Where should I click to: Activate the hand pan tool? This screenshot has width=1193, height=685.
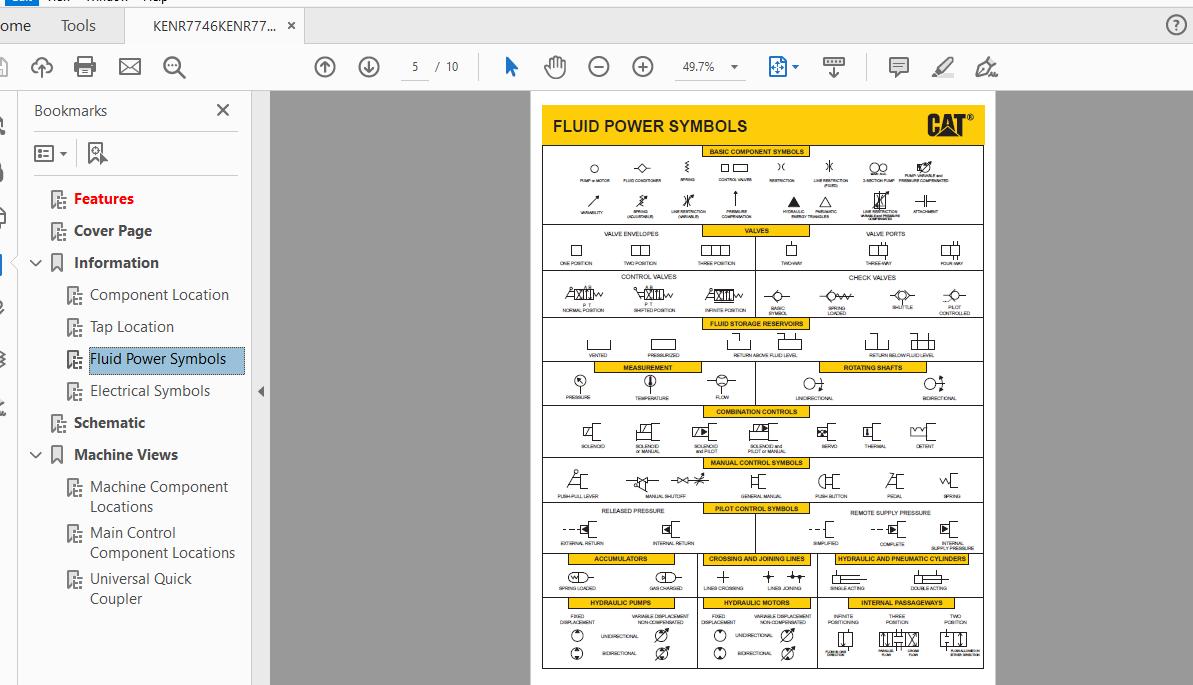[555, 67]
